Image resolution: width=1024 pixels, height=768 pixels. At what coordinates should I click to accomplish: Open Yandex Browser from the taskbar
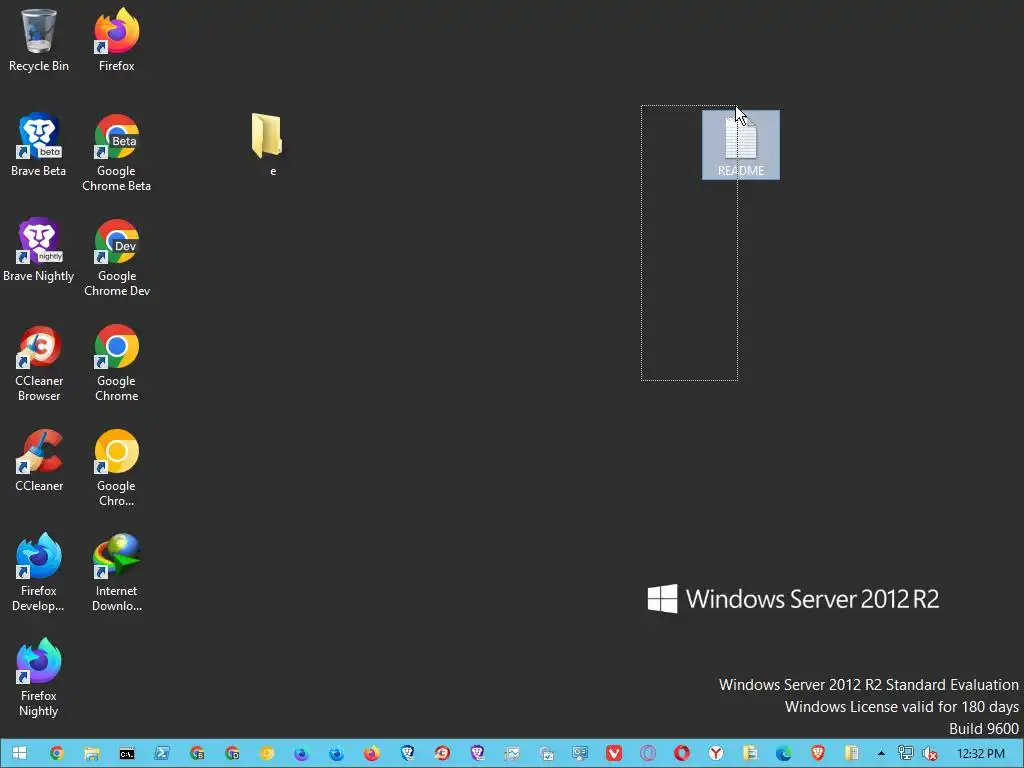click(716, 753)
